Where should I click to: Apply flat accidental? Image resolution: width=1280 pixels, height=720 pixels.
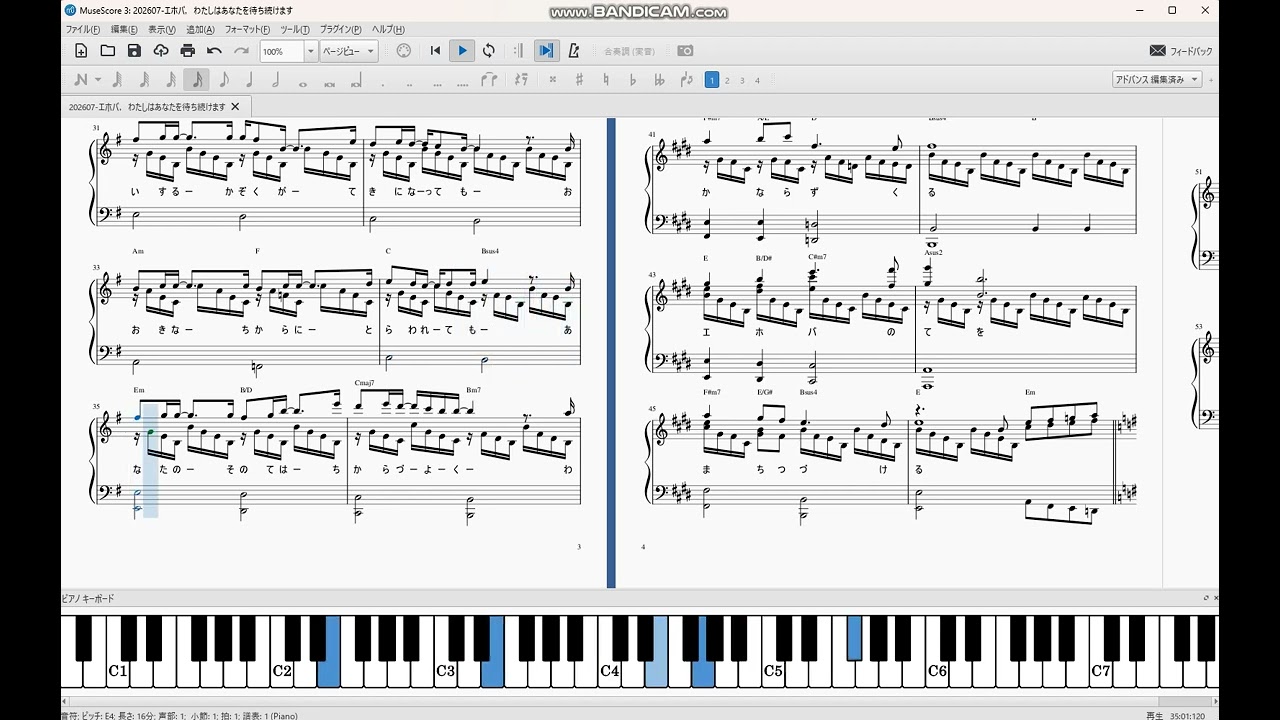632,80
